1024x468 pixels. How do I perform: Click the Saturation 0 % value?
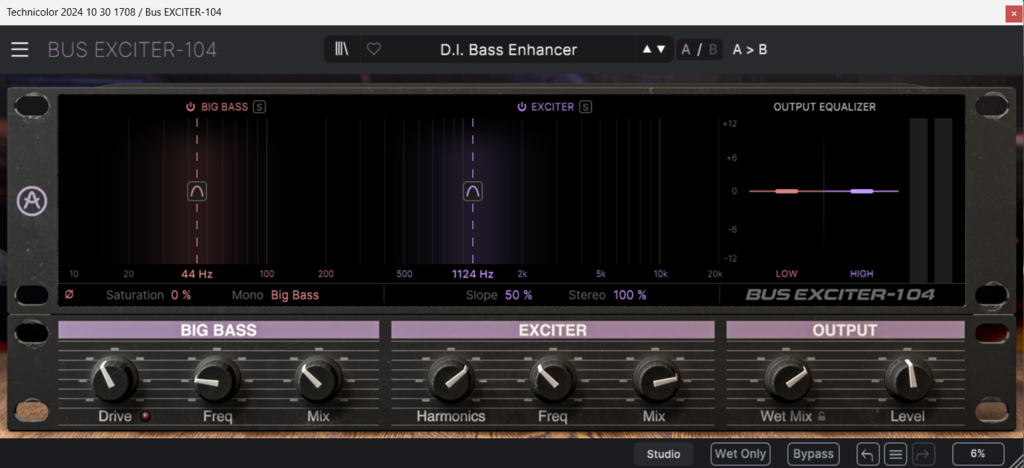point(181,295)
